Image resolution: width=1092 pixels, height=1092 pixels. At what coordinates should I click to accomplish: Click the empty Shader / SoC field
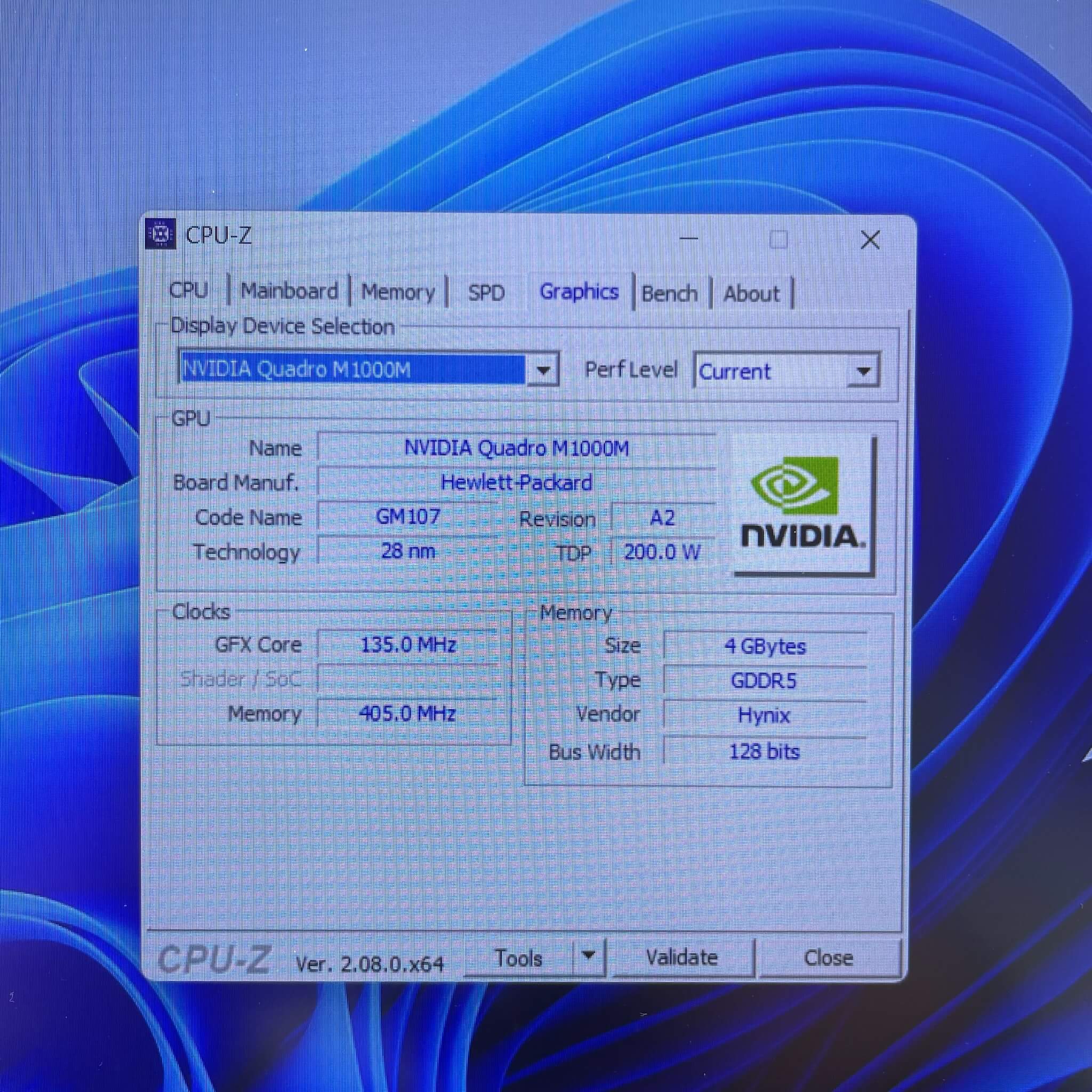click(x=408, y=679)
